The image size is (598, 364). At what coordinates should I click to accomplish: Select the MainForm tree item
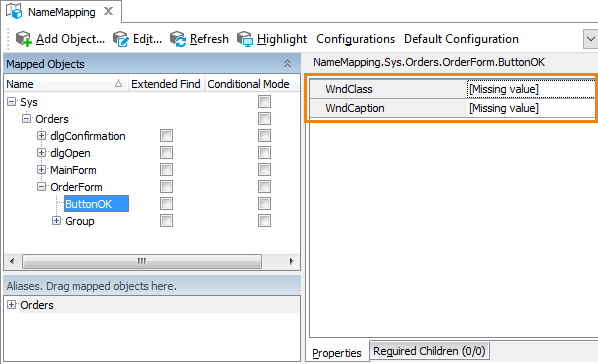click(73, 170)
